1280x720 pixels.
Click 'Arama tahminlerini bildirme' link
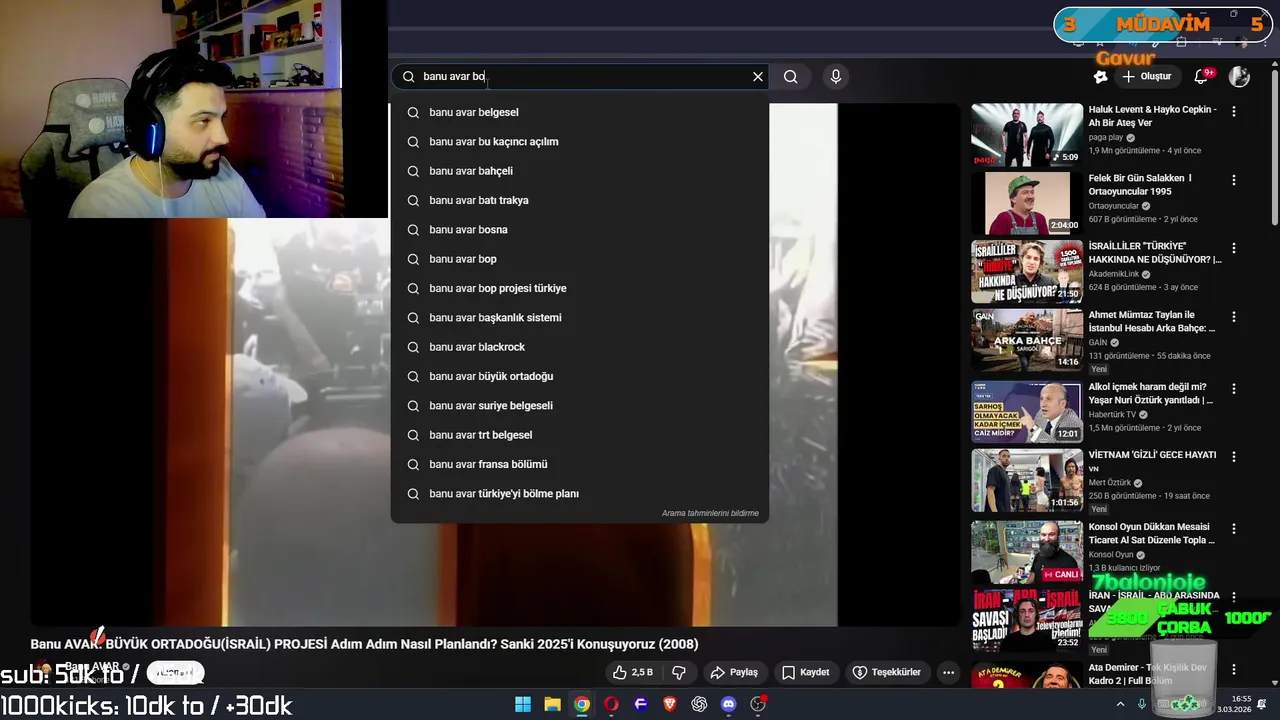pyautogui.click(x=710, y=513)
